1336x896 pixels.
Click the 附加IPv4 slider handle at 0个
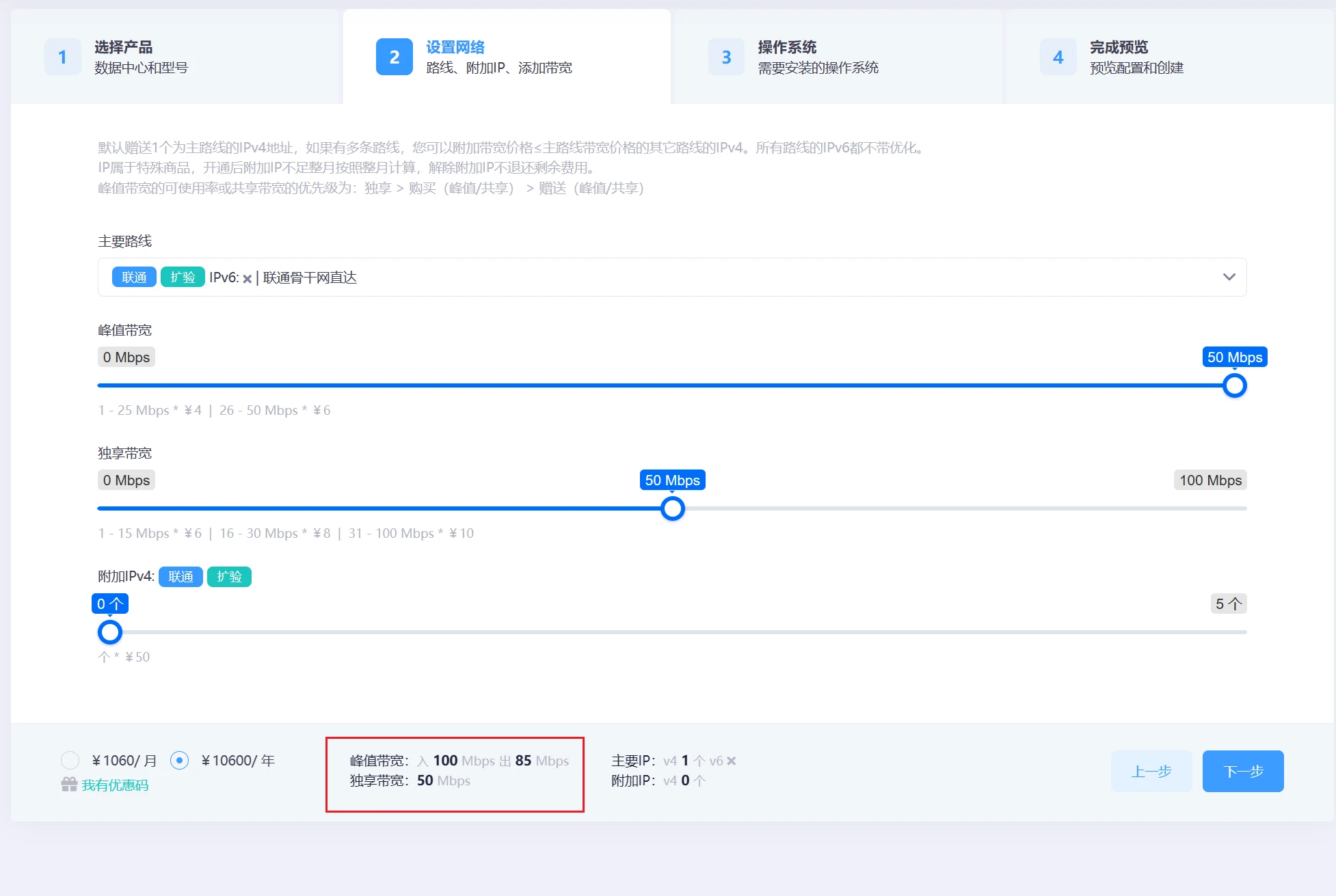tap(110, 632)
